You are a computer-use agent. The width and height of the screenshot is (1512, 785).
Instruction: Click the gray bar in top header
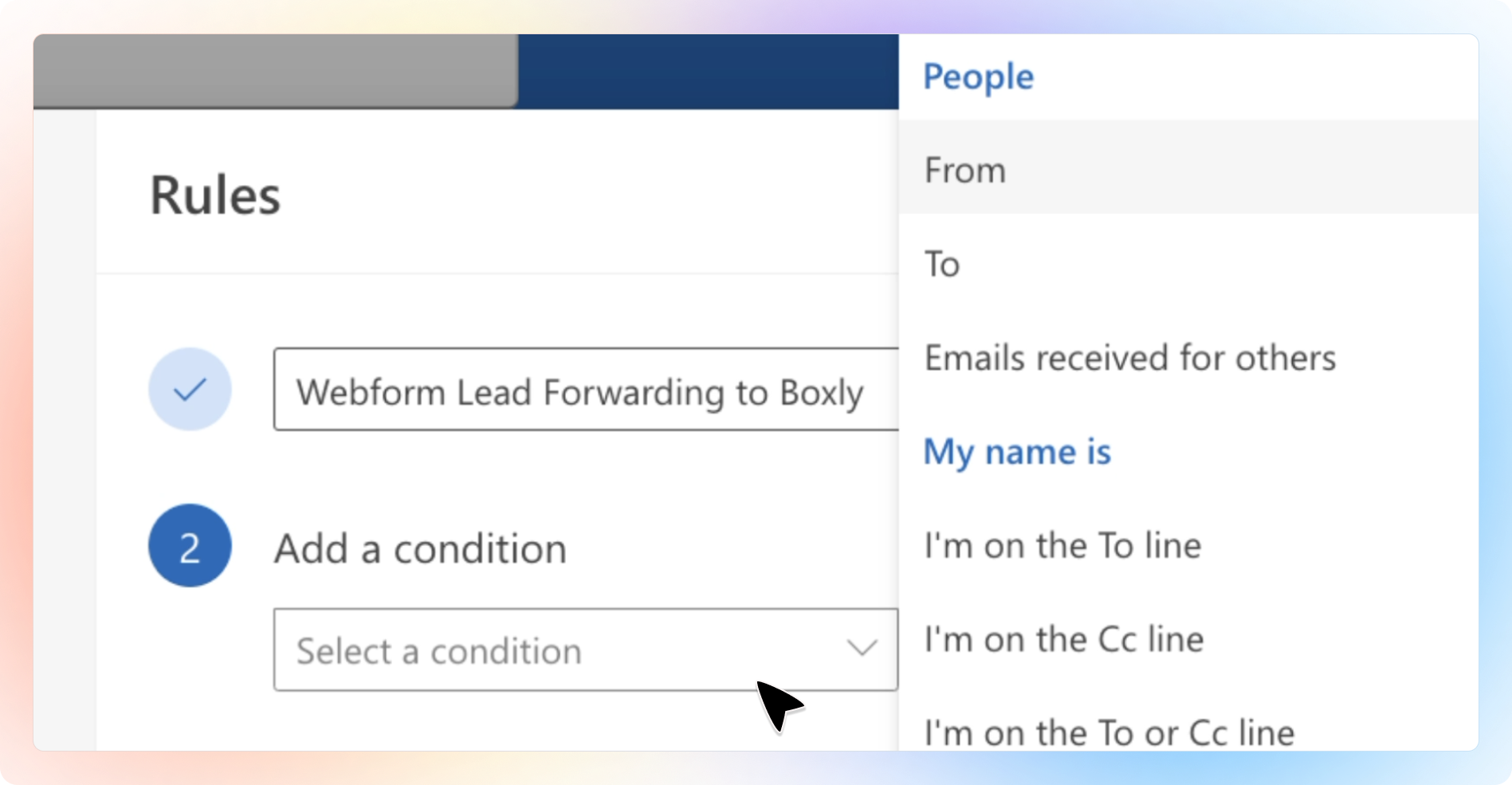pyautogui.click(x=275, y=70)
